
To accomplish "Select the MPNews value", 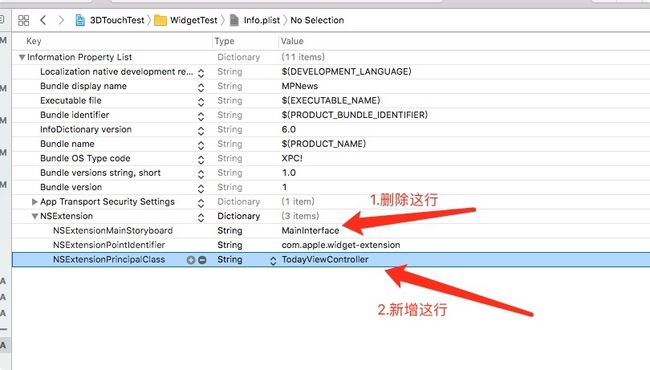I will tap(300, 86).
